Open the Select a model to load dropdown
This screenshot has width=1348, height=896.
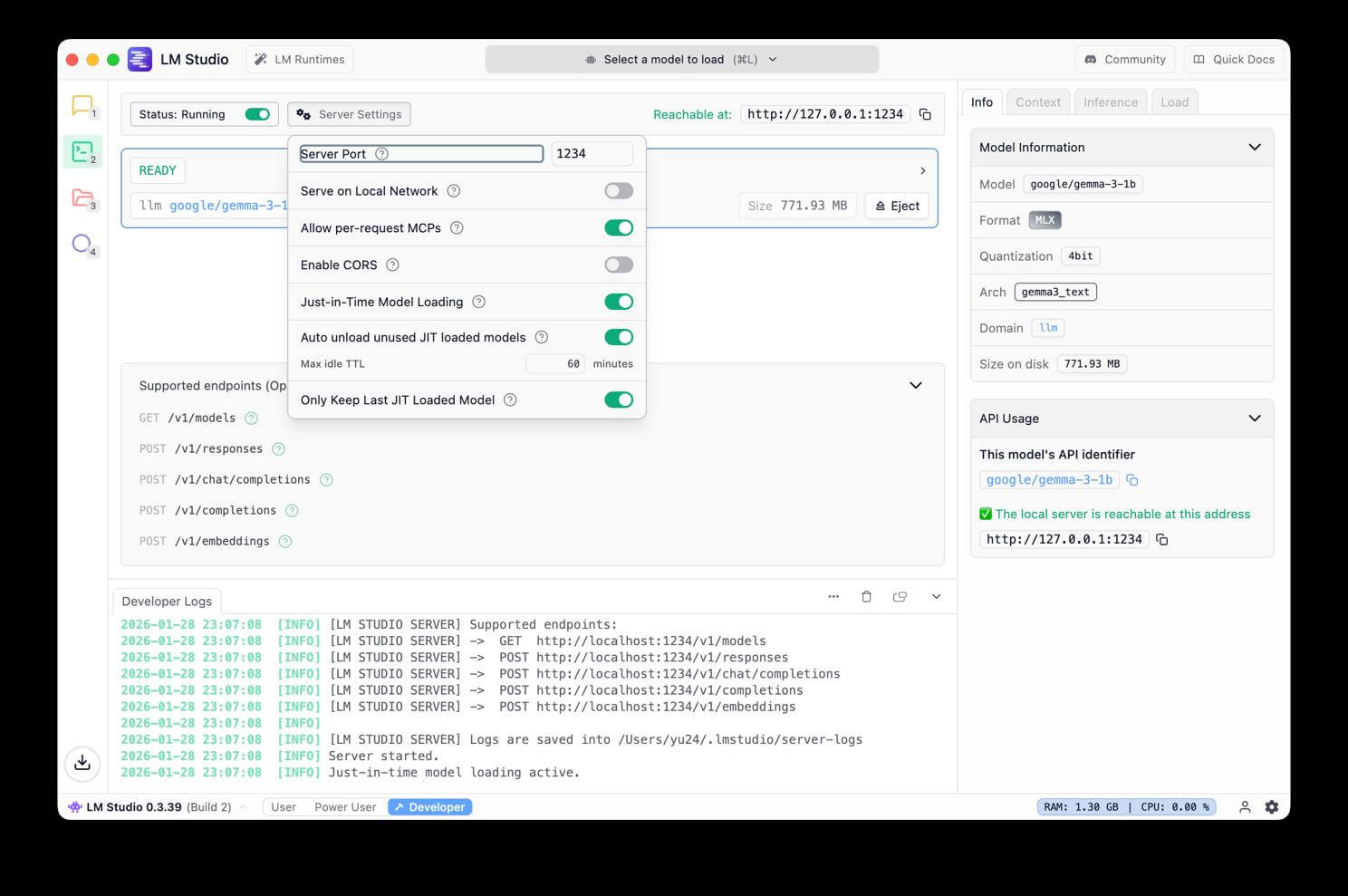(681, 60)
